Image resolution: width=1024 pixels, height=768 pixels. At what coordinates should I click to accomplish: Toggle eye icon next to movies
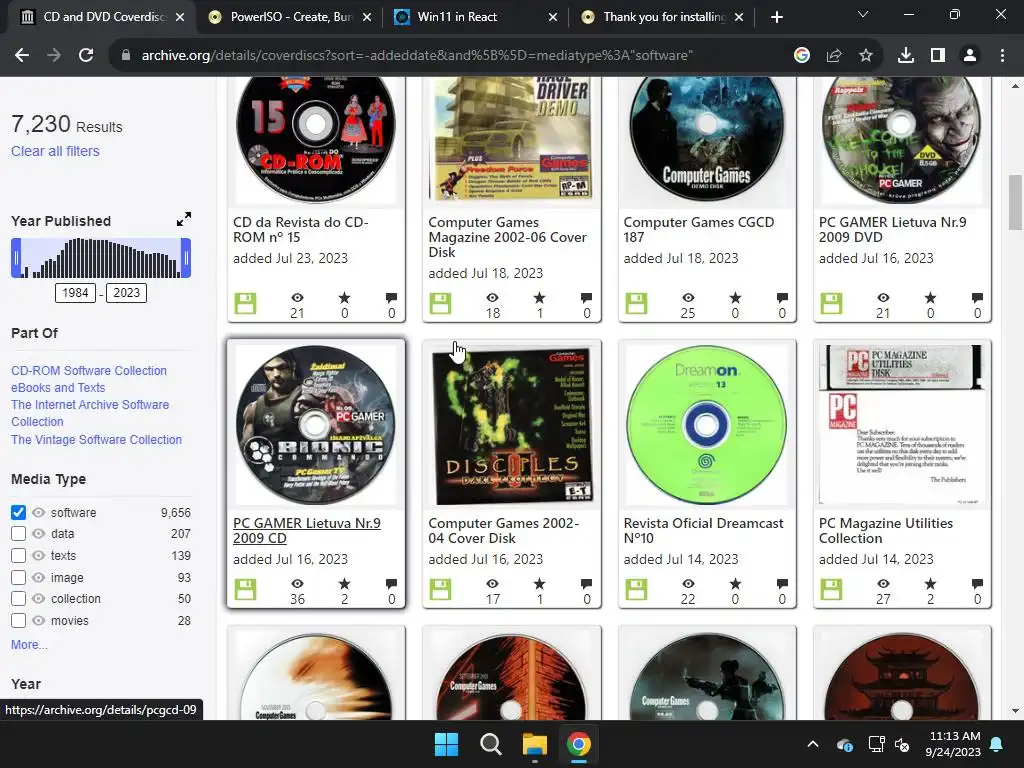pyautogui.click(x=39, y=620)
